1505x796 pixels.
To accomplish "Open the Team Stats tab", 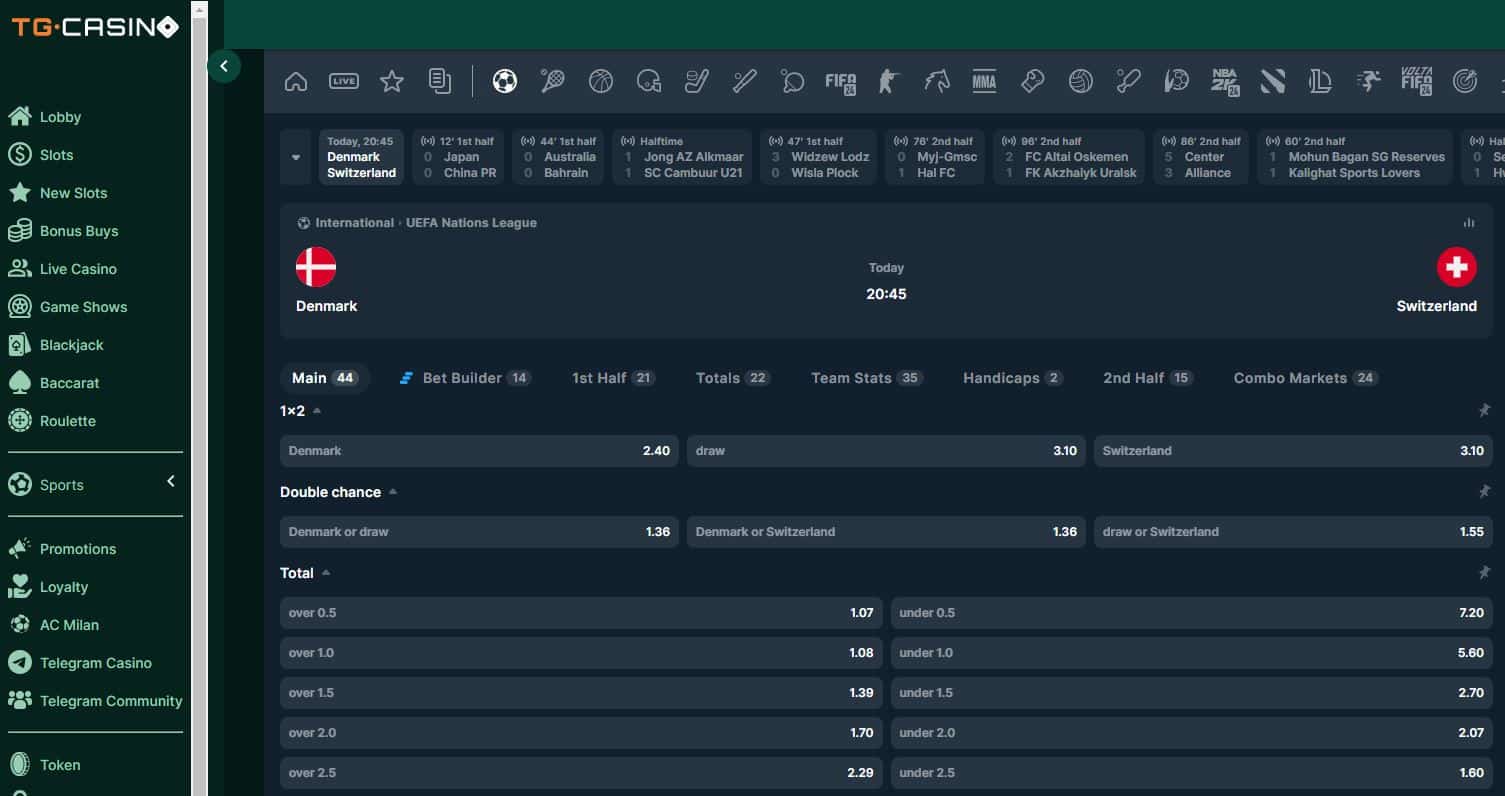I will (866, 378).
